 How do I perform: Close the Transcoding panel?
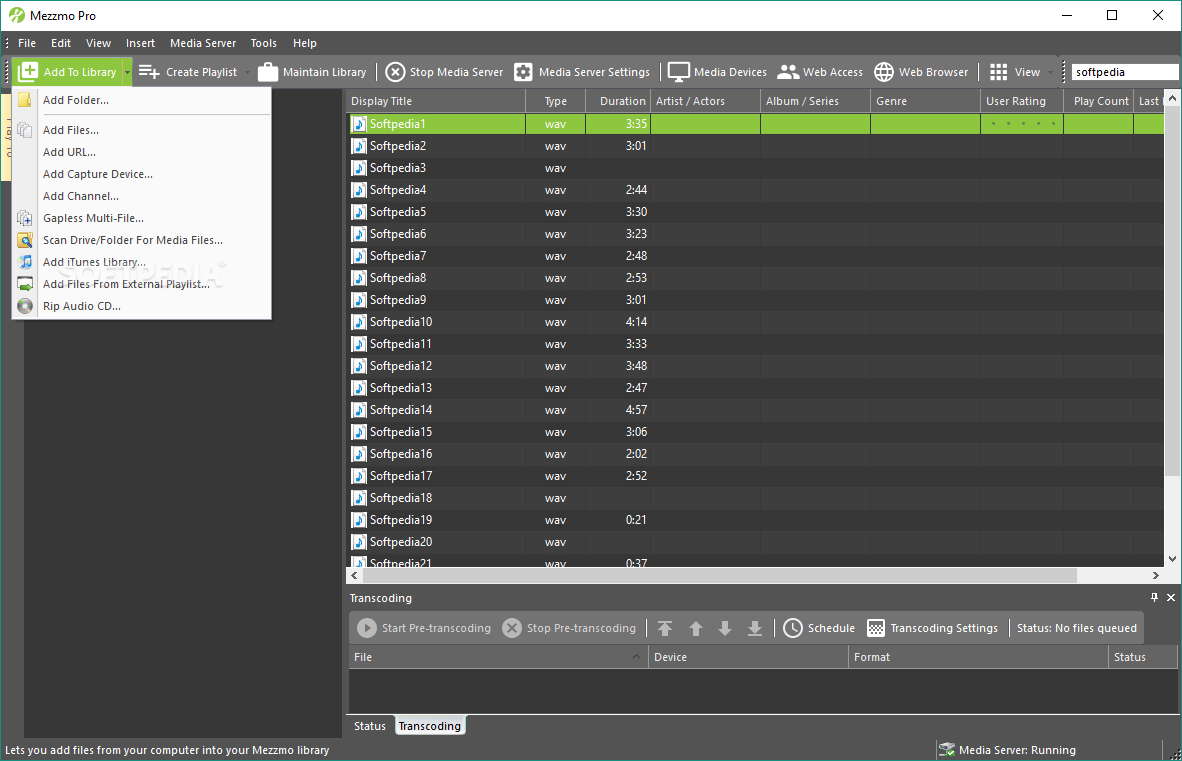[1171, 597]
